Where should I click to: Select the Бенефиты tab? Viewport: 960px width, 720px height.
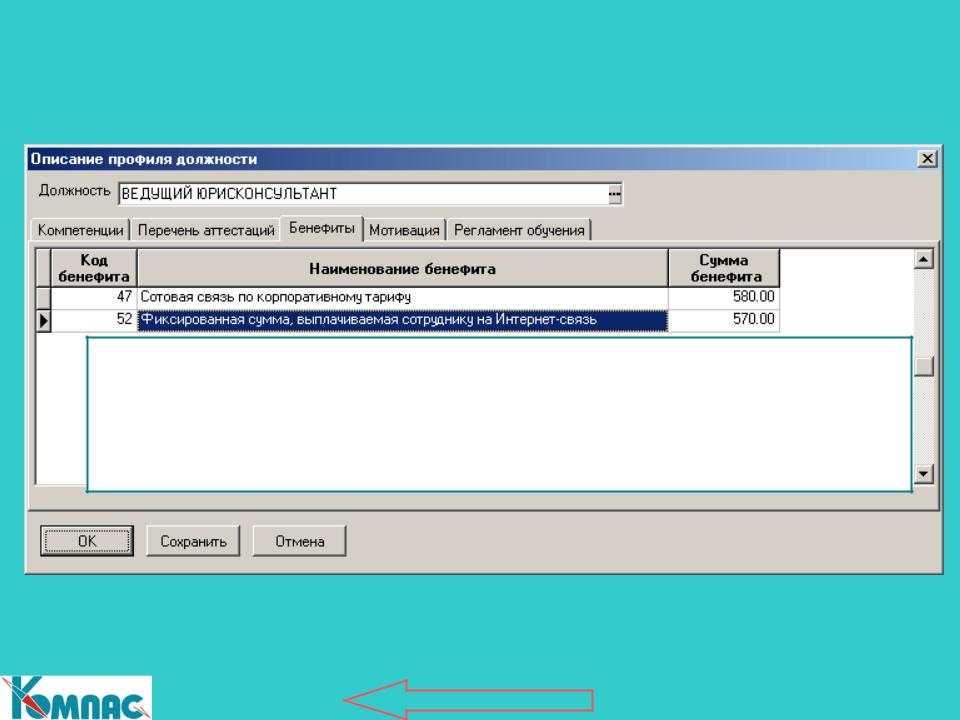pyautogui.click(x=321, y=228)
